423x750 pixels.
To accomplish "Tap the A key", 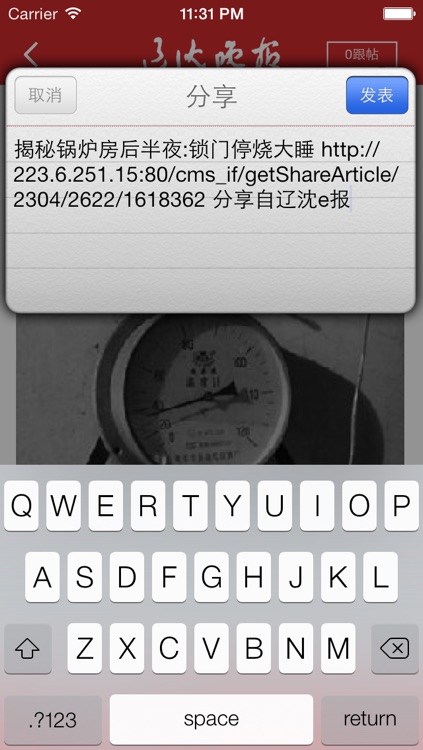I will click(x=42, y=577).
